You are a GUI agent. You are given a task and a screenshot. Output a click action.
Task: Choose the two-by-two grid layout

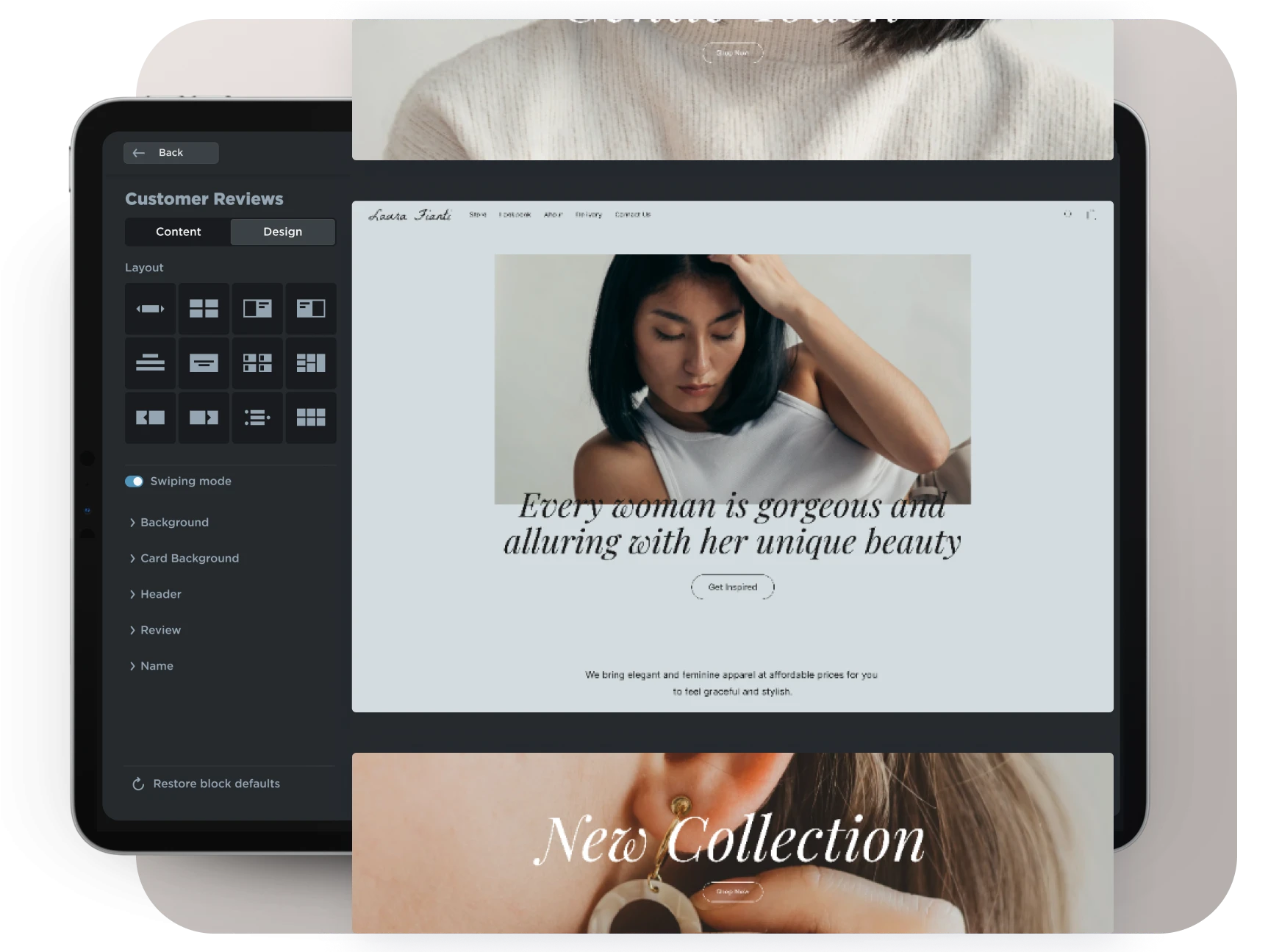204,309
